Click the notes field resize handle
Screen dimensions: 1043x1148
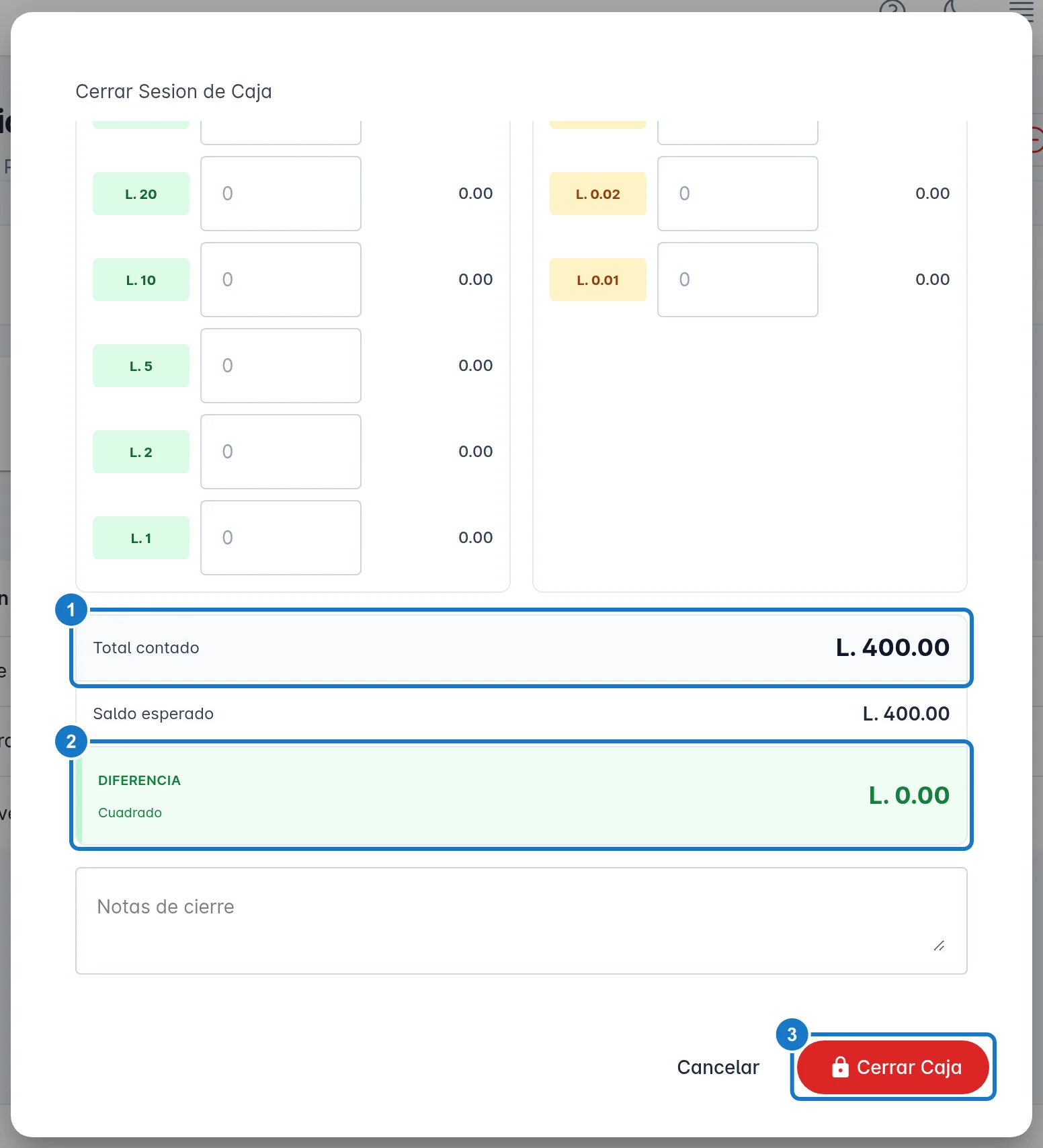tap(940, 946)
